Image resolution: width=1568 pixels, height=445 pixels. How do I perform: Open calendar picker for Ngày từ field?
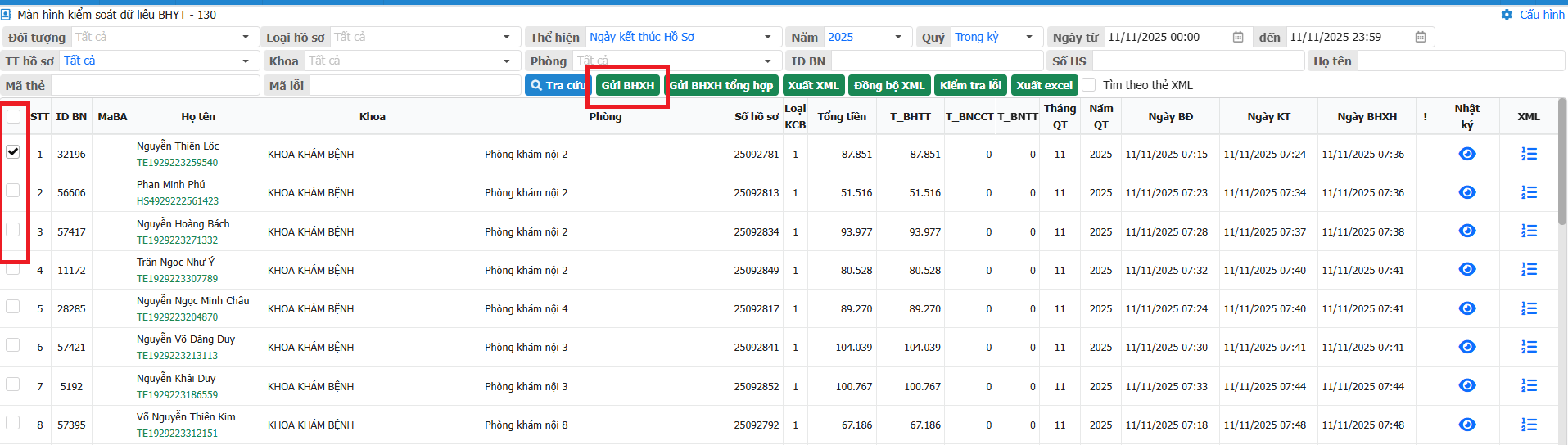pos(1238,37)
